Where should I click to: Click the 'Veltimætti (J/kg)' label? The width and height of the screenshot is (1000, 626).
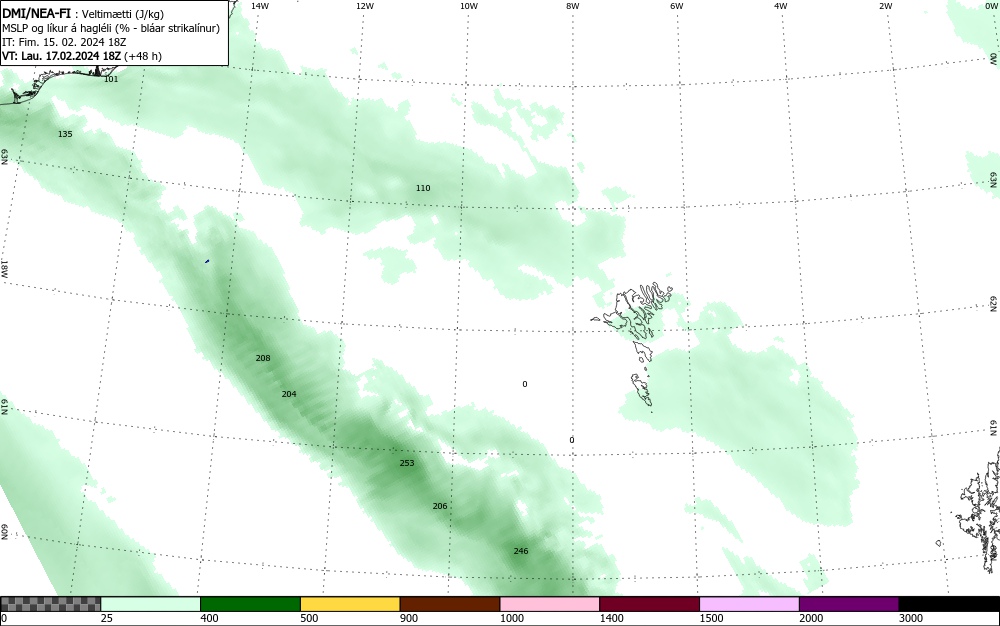click(x=123, y=14)
